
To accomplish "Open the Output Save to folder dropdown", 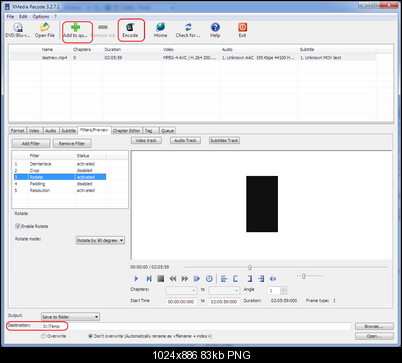I will [x=70, y=317].
